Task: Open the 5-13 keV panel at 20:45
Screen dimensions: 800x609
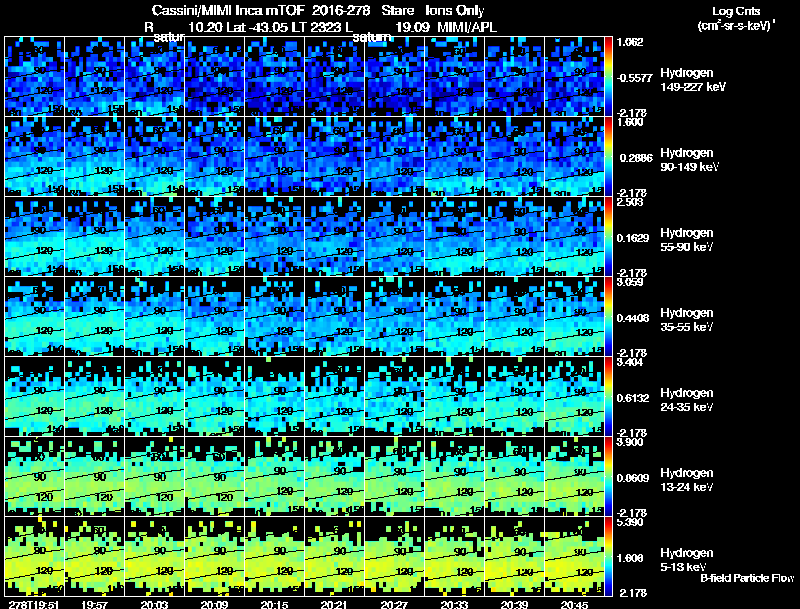Action: coord(574,556)
